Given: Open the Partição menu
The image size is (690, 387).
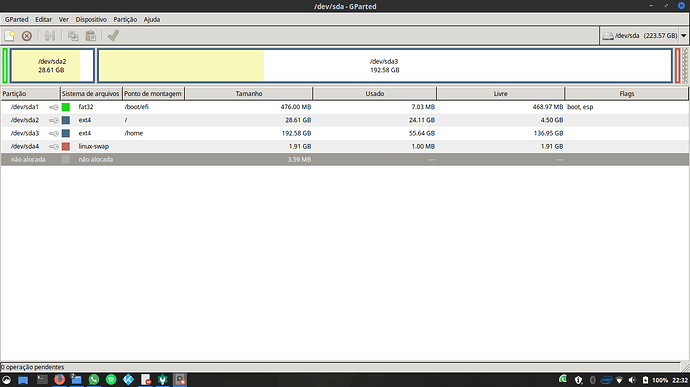Looking at the screenshot, I should click(x=125, y=19).
